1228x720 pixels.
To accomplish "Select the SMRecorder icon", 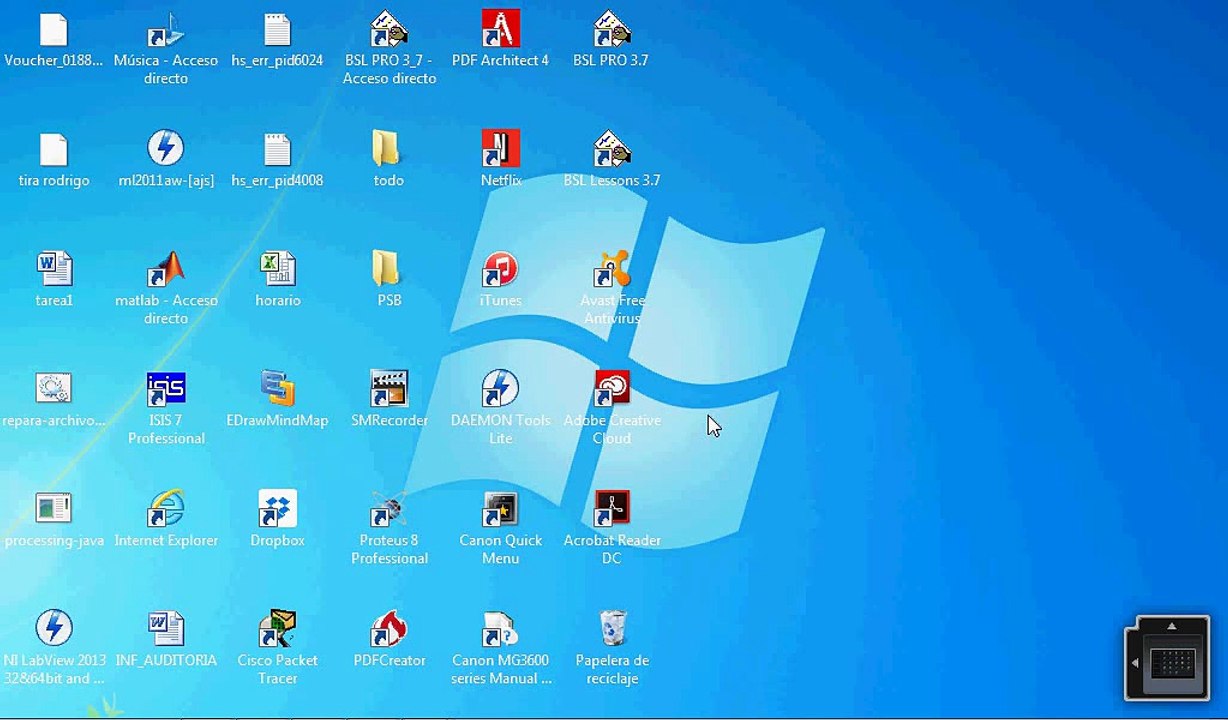I will (x=389, y=388).
